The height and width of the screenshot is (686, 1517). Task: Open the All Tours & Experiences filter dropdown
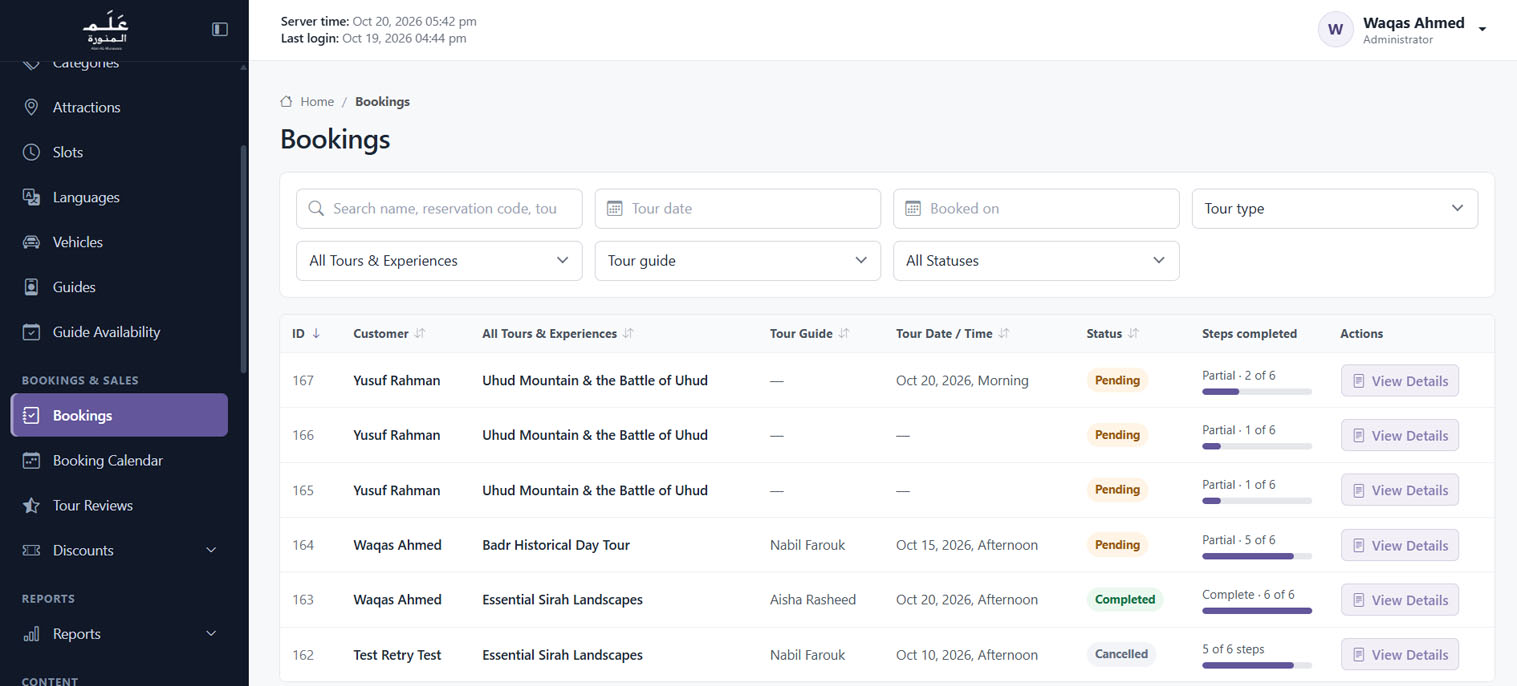[x=439, y=260]
